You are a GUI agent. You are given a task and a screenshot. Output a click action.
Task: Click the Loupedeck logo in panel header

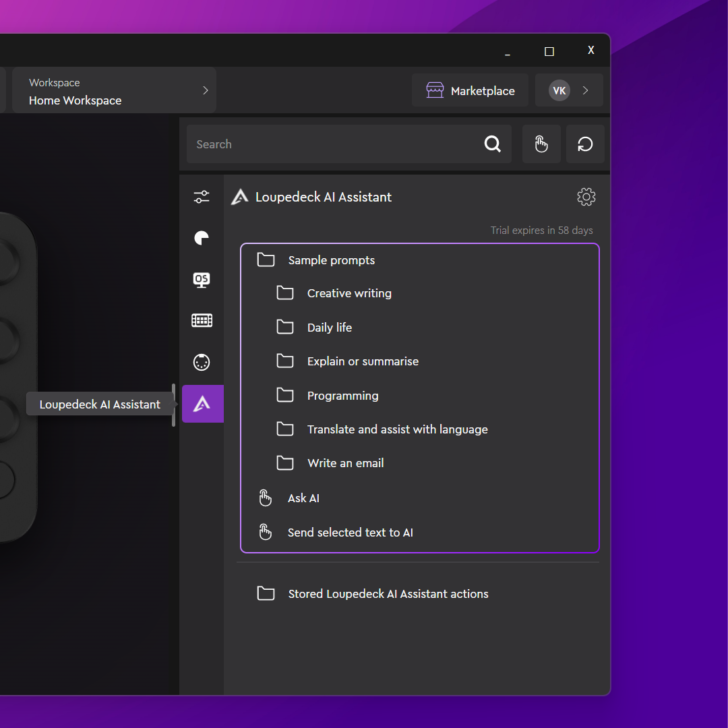[240, 197]
